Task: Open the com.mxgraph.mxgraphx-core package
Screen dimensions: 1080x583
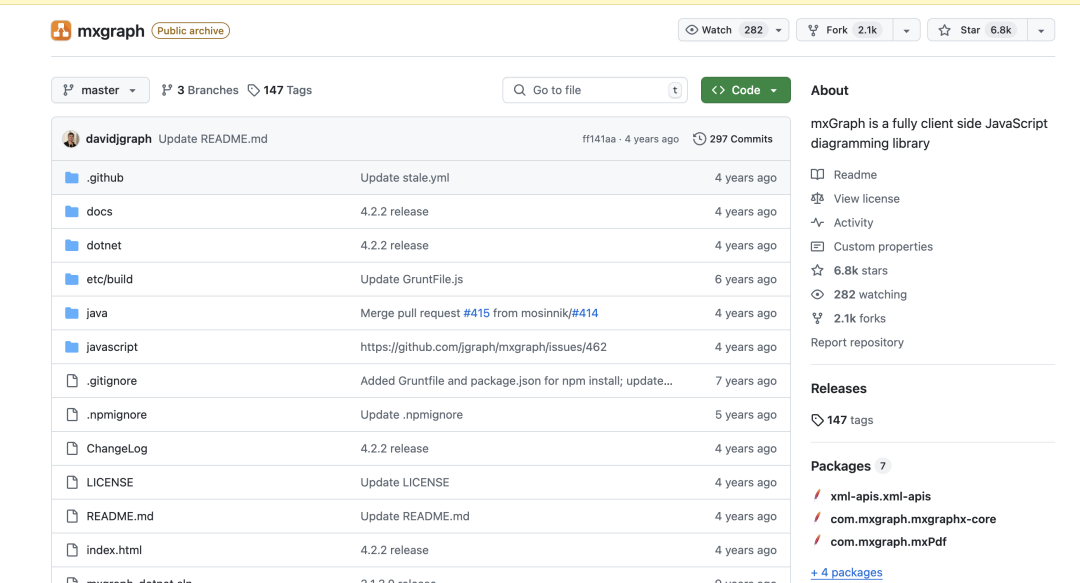Action: pyautogui.click(x=913, y=519)
